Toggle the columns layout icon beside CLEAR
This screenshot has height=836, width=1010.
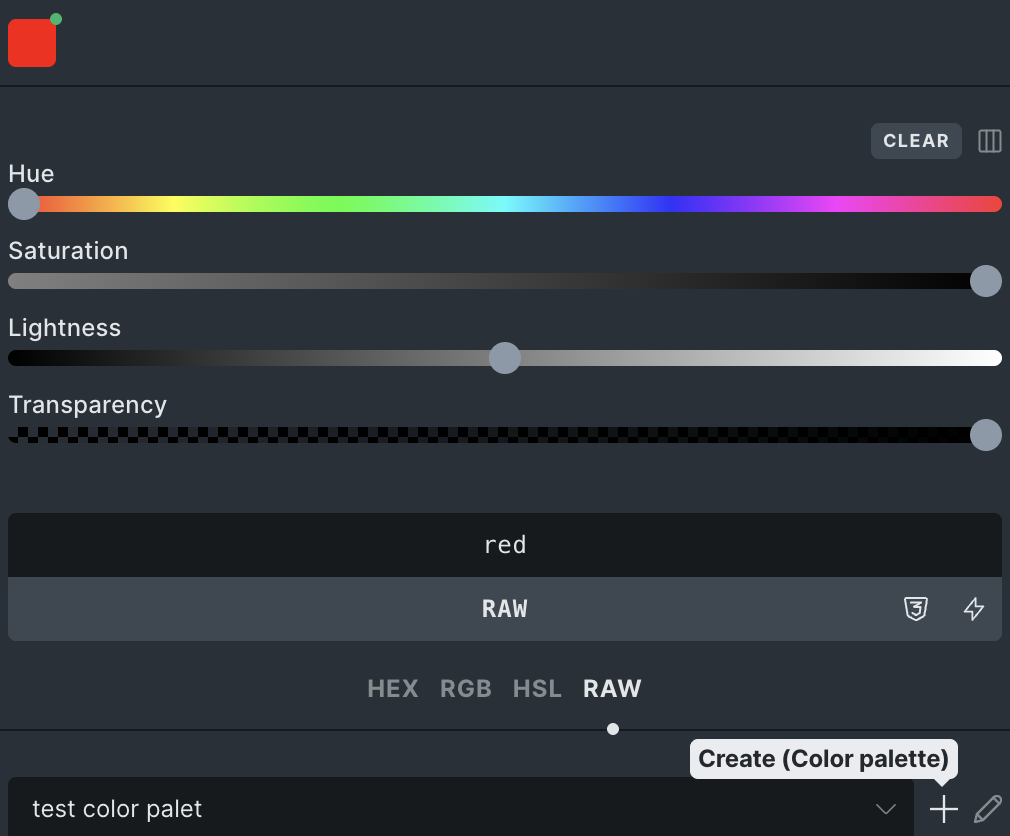click(x=989, y=141)
